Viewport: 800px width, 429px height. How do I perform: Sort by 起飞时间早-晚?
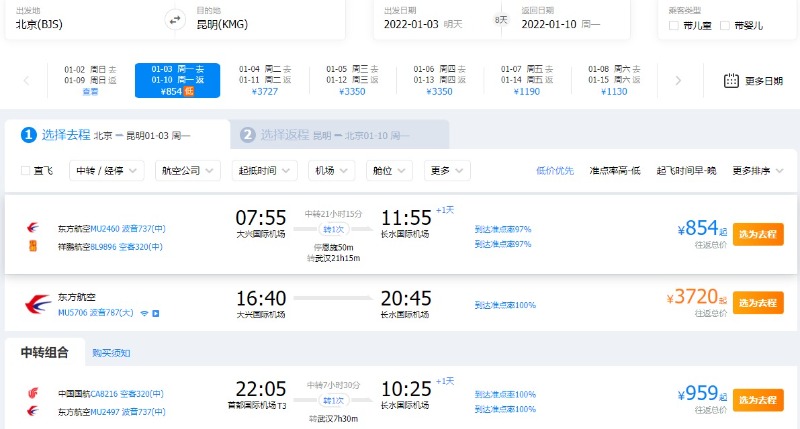(686, 171)
